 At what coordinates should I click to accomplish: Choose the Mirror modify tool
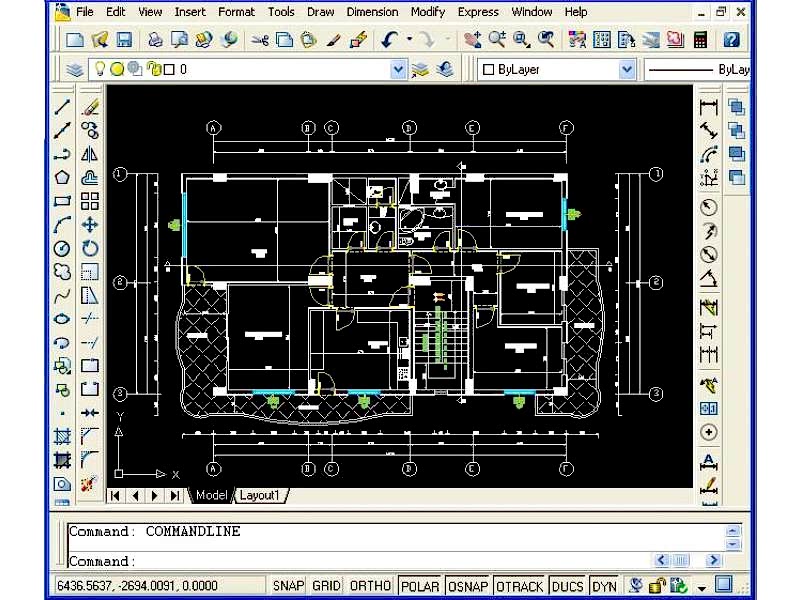(x=90, y=154)
